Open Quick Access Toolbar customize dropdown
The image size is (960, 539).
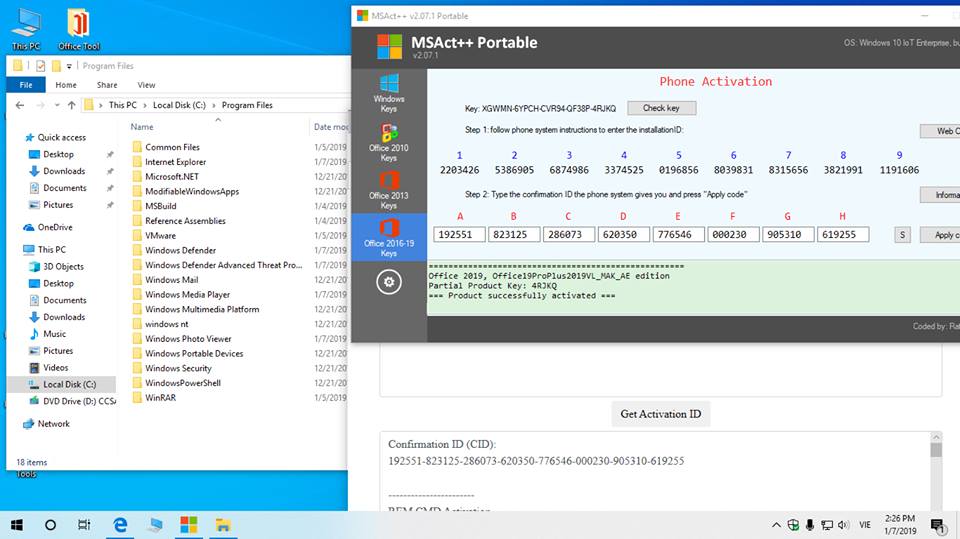click(69, 66)
